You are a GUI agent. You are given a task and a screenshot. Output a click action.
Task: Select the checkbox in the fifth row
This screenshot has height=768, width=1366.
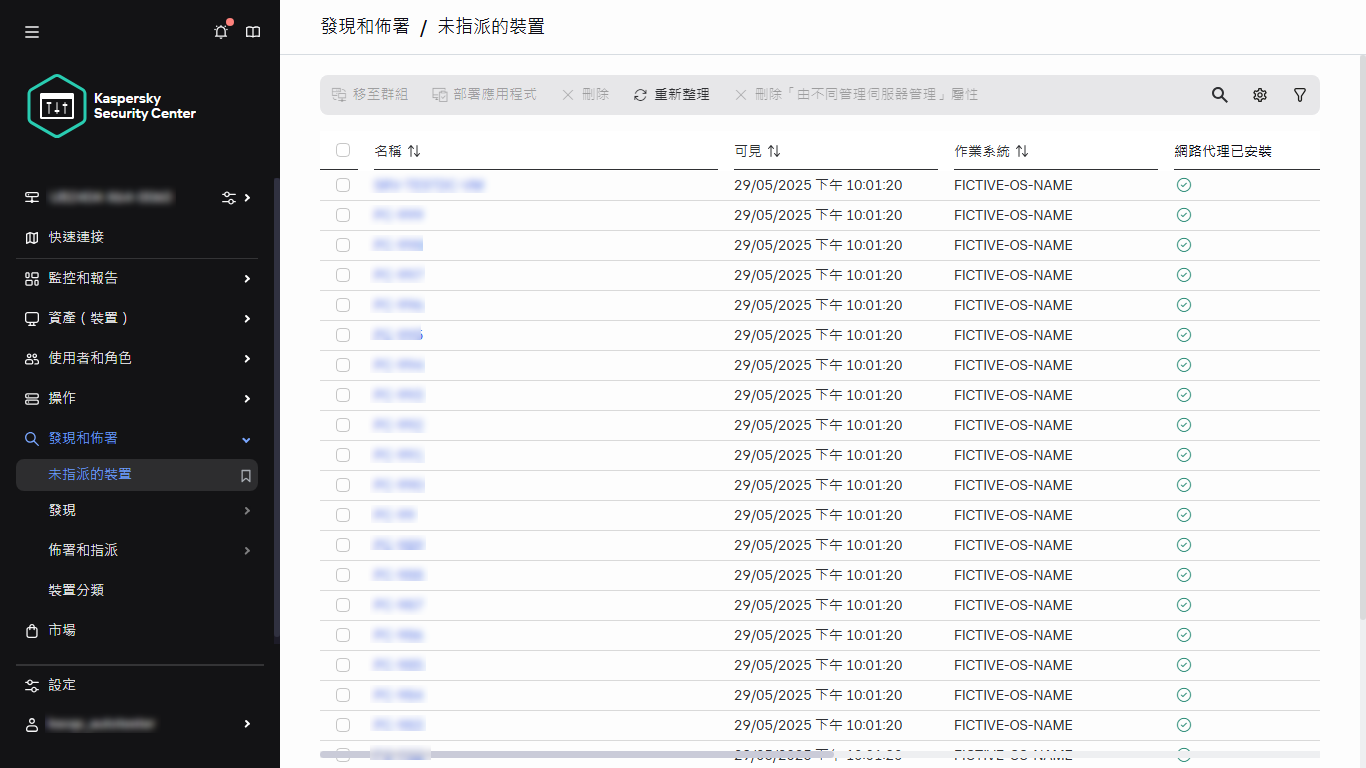pos(343,305)
